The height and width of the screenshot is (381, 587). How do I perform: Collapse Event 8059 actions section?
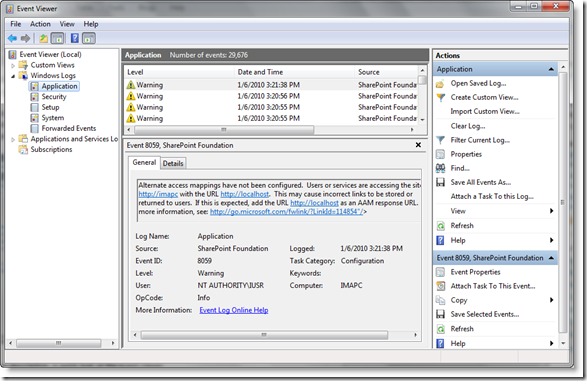[551, 258]
